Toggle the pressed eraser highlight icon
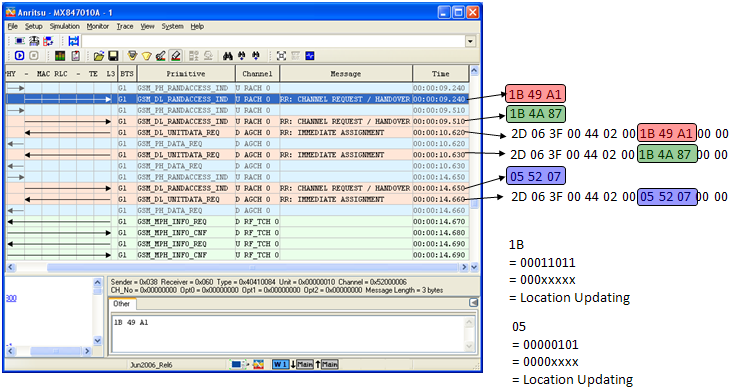The height and width of the screenshot is (389, 731). 175,56
